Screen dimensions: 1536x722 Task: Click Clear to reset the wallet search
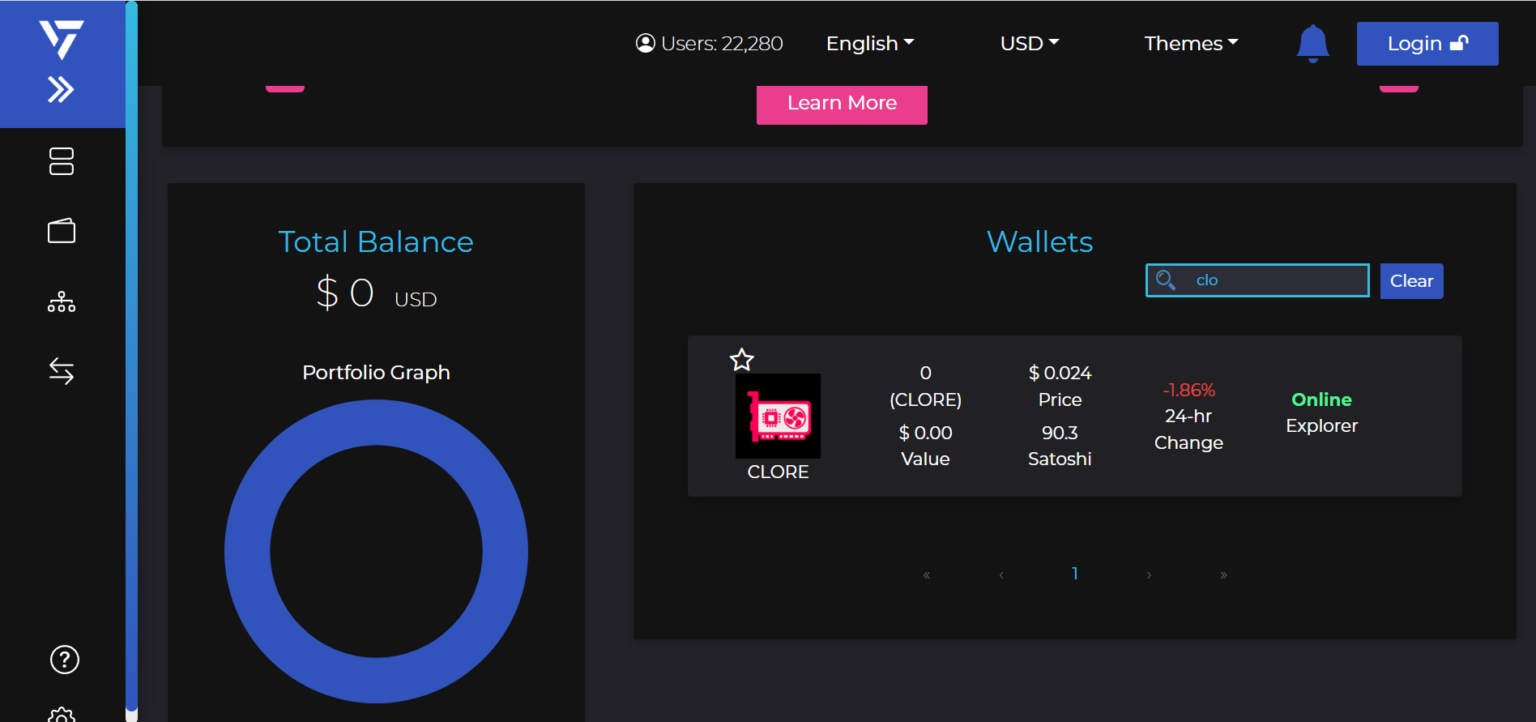[1411, 280]
